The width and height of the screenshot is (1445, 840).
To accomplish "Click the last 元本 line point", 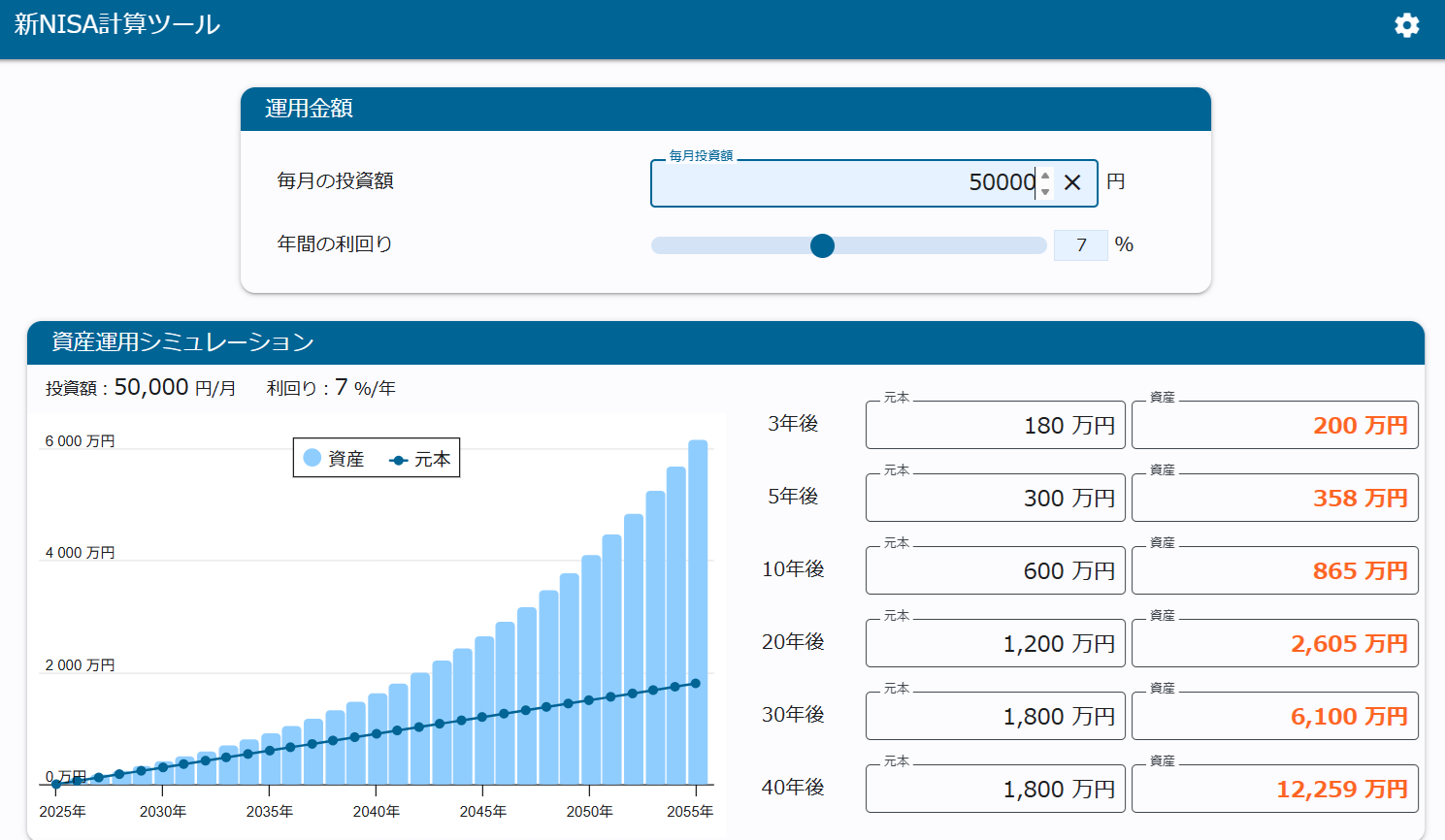I will pos(695,683).
